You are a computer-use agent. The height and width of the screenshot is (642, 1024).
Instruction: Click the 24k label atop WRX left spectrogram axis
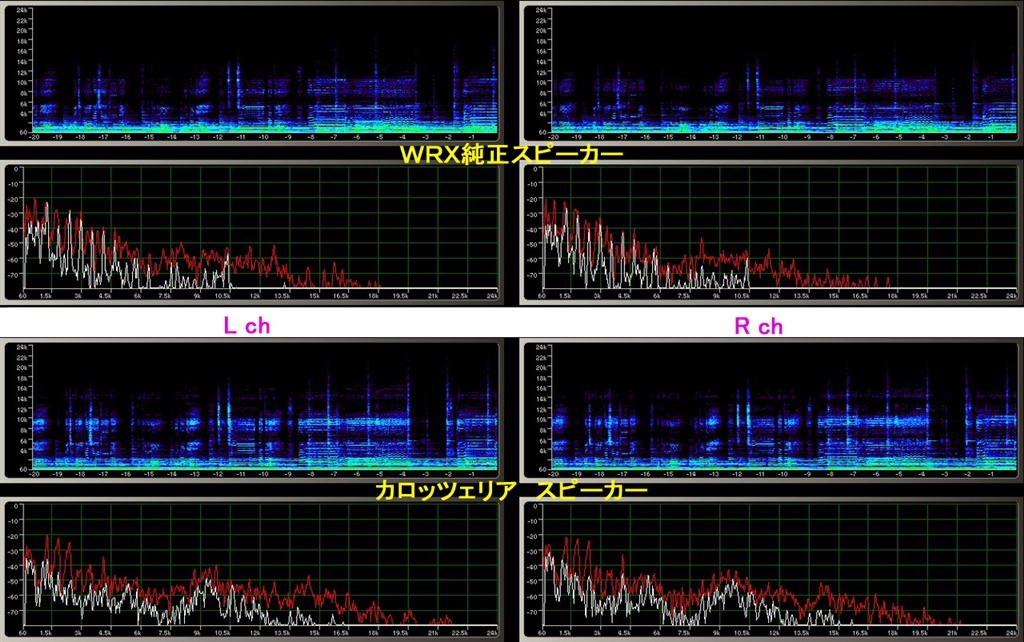tap(22, 10)
